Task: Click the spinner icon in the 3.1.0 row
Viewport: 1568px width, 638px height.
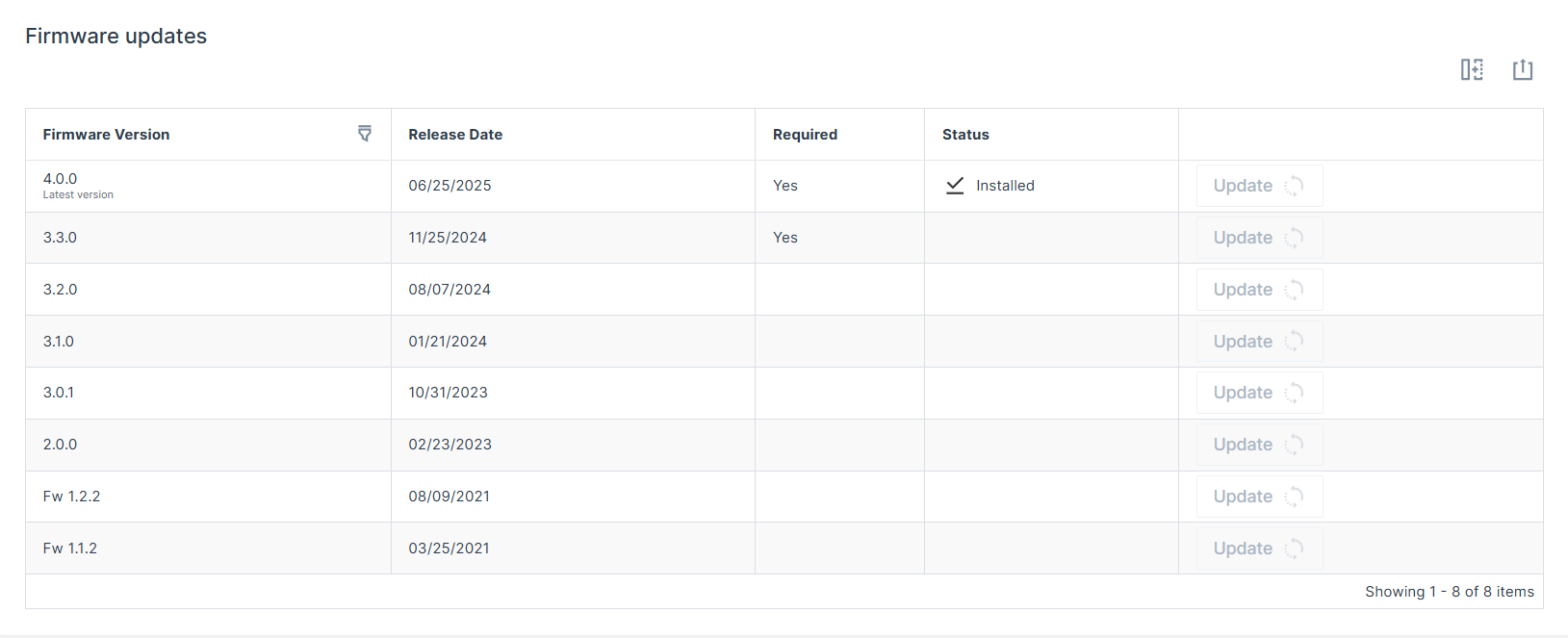Action: (x=1294, y=342)
